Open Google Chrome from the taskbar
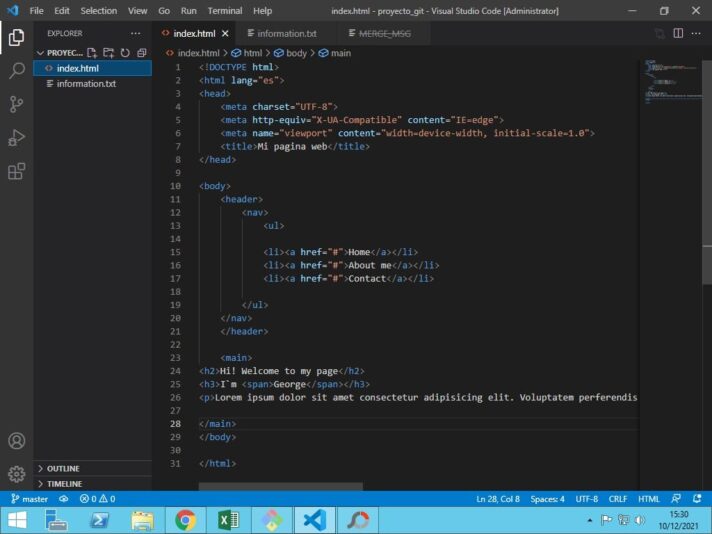712x534 pixels. tap(185, 520)
